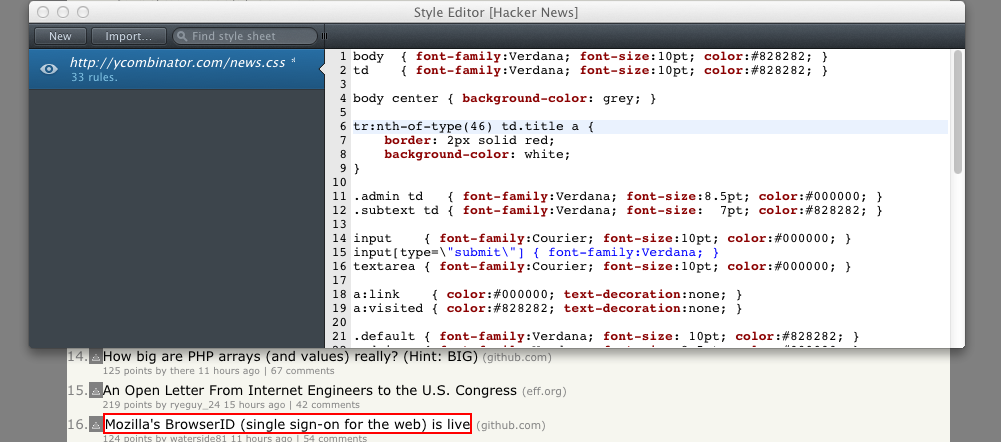Open 'How big are PHP arrays' story link
This screenshot has width=1001, height=442.
coord(290,356)
